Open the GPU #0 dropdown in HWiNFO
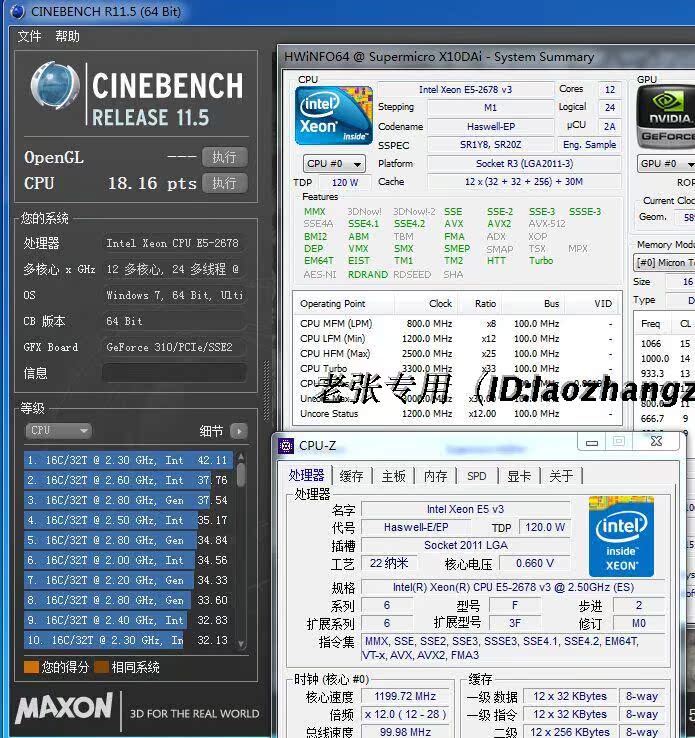 666,164
